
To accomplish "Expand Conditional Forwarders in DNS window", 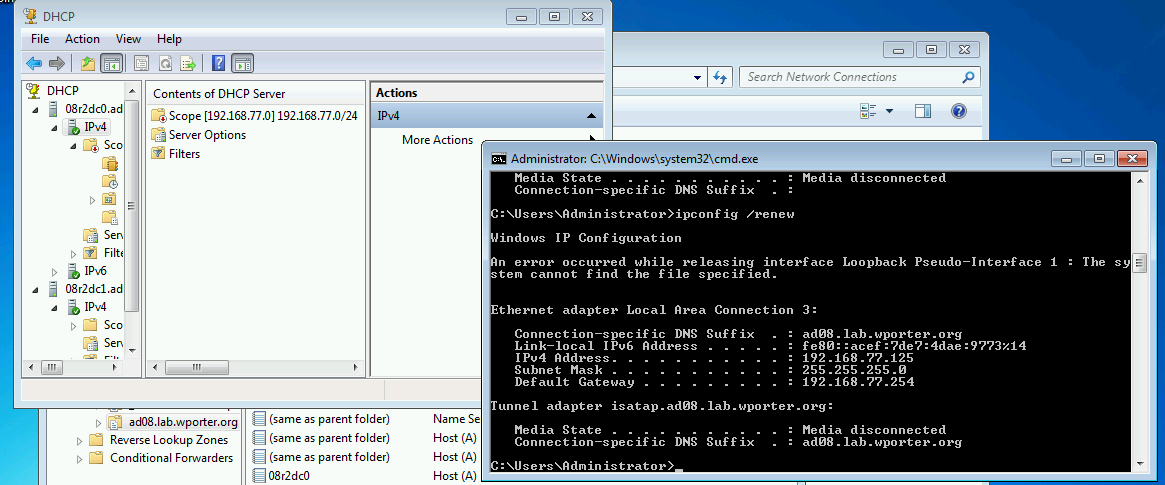I will click(80, 458).
